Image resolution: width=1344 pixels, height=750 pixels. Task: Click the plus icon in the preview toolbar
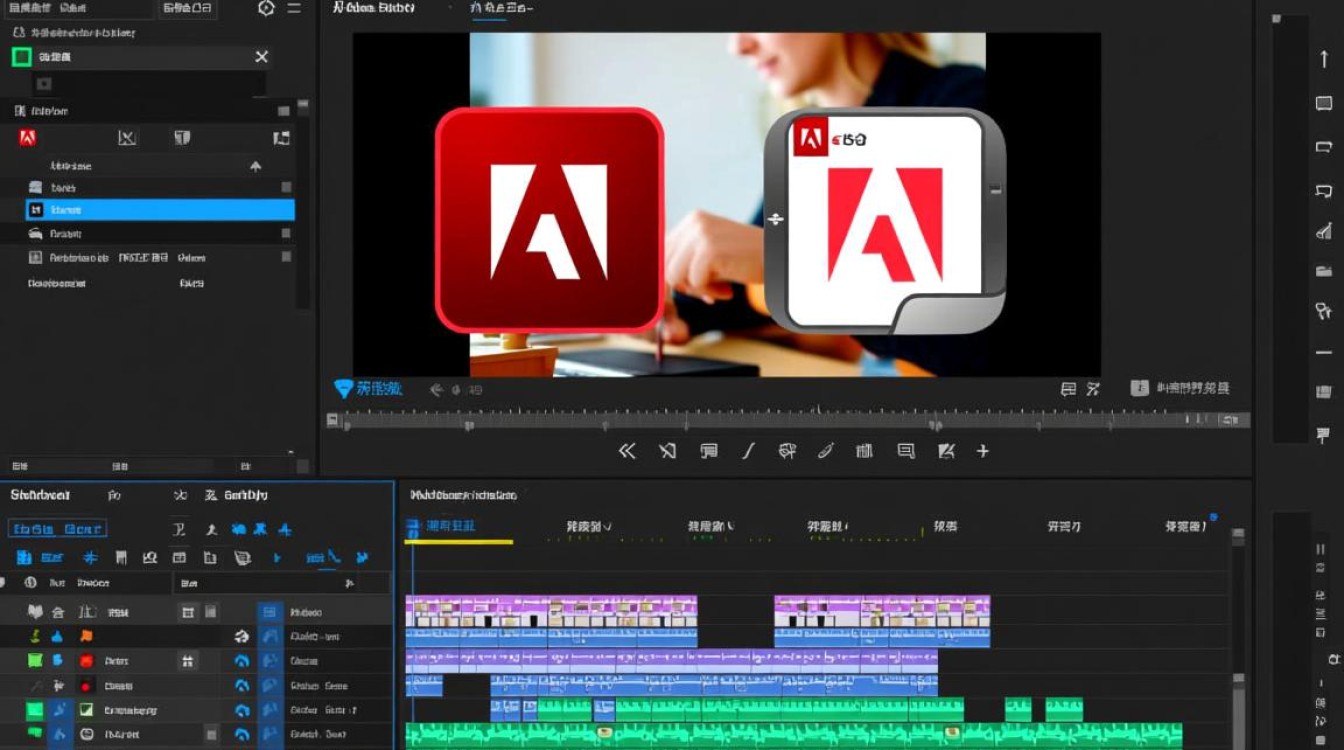983,451
